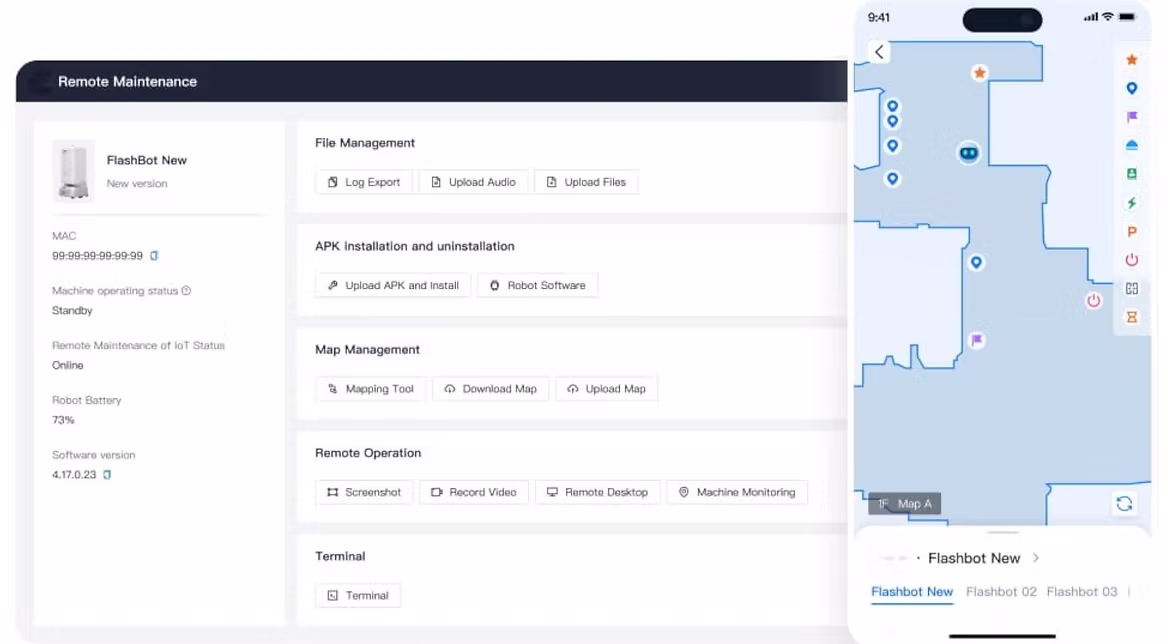Select the orange hourglass icon in the sidebar
The image size is (1168, 644).
(x=1132, y=317)
